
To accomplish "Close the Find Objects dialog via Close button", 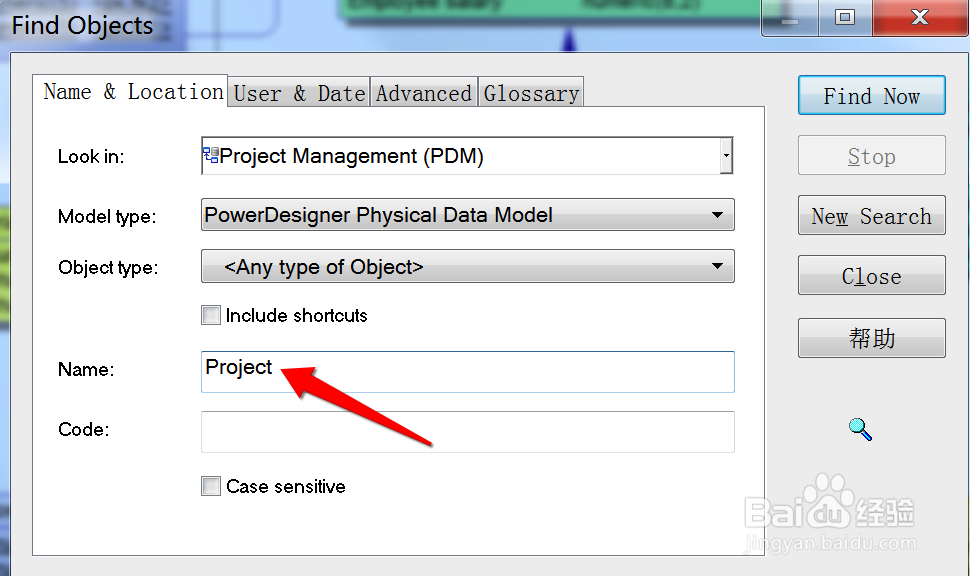I will click(x=872, y=275).
